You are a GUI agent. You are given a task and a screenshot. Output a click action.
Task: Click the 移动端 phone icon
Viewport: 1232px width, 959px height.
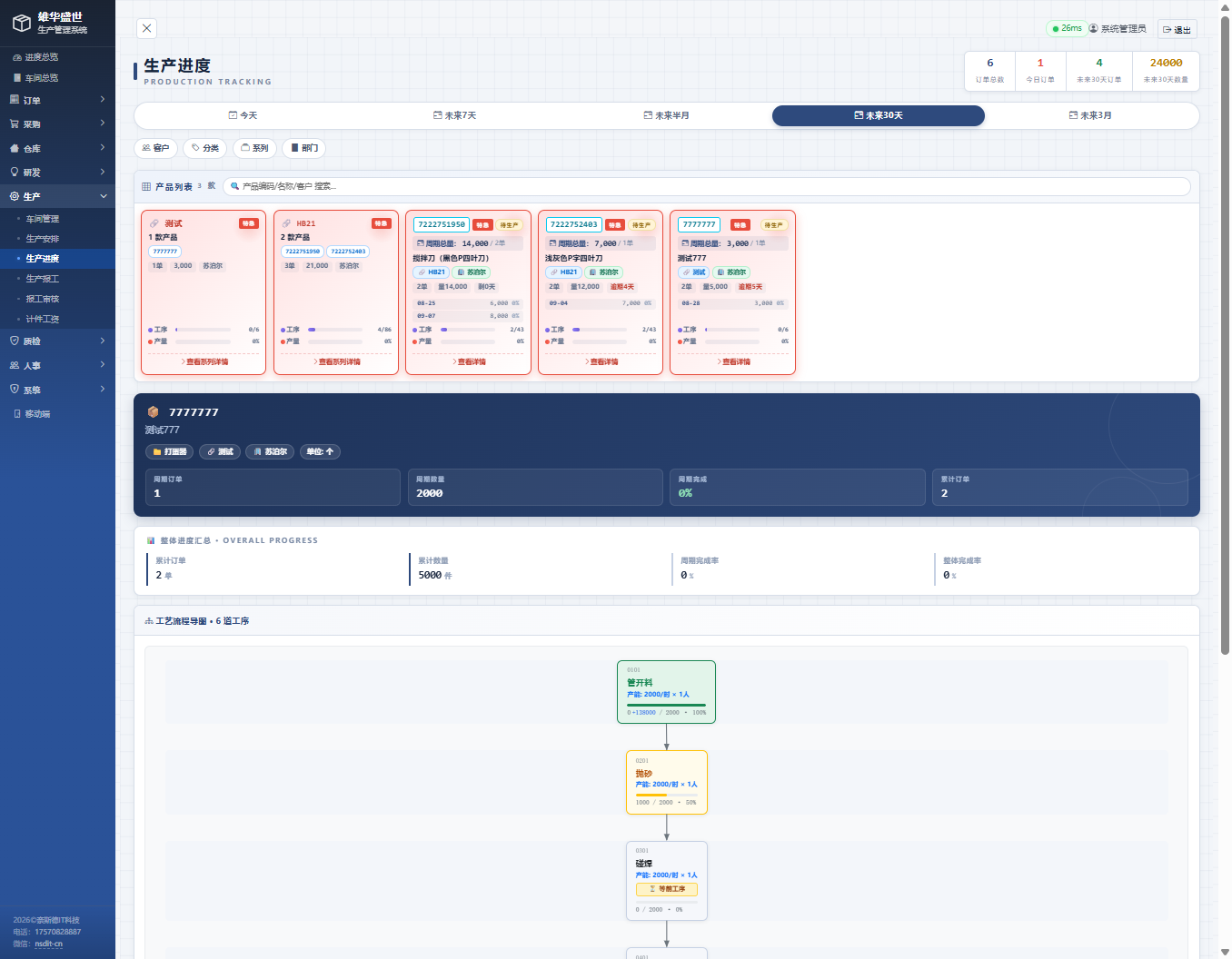(x=17, y=414)
